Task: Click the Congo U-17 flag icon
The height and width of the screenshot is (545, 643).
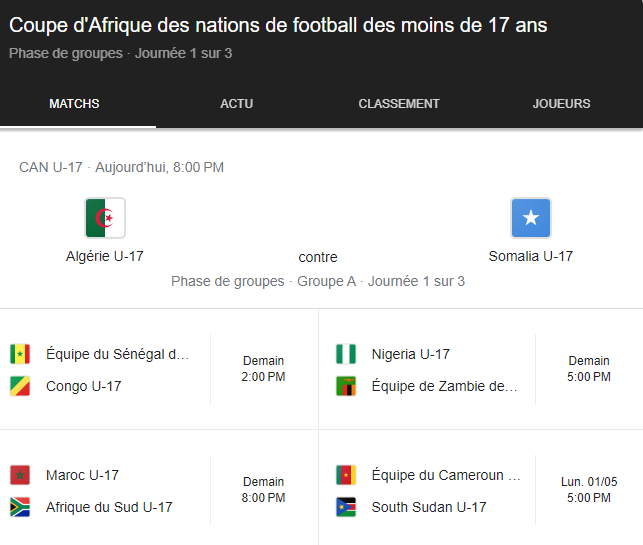Action: click(x=20, y=386)
